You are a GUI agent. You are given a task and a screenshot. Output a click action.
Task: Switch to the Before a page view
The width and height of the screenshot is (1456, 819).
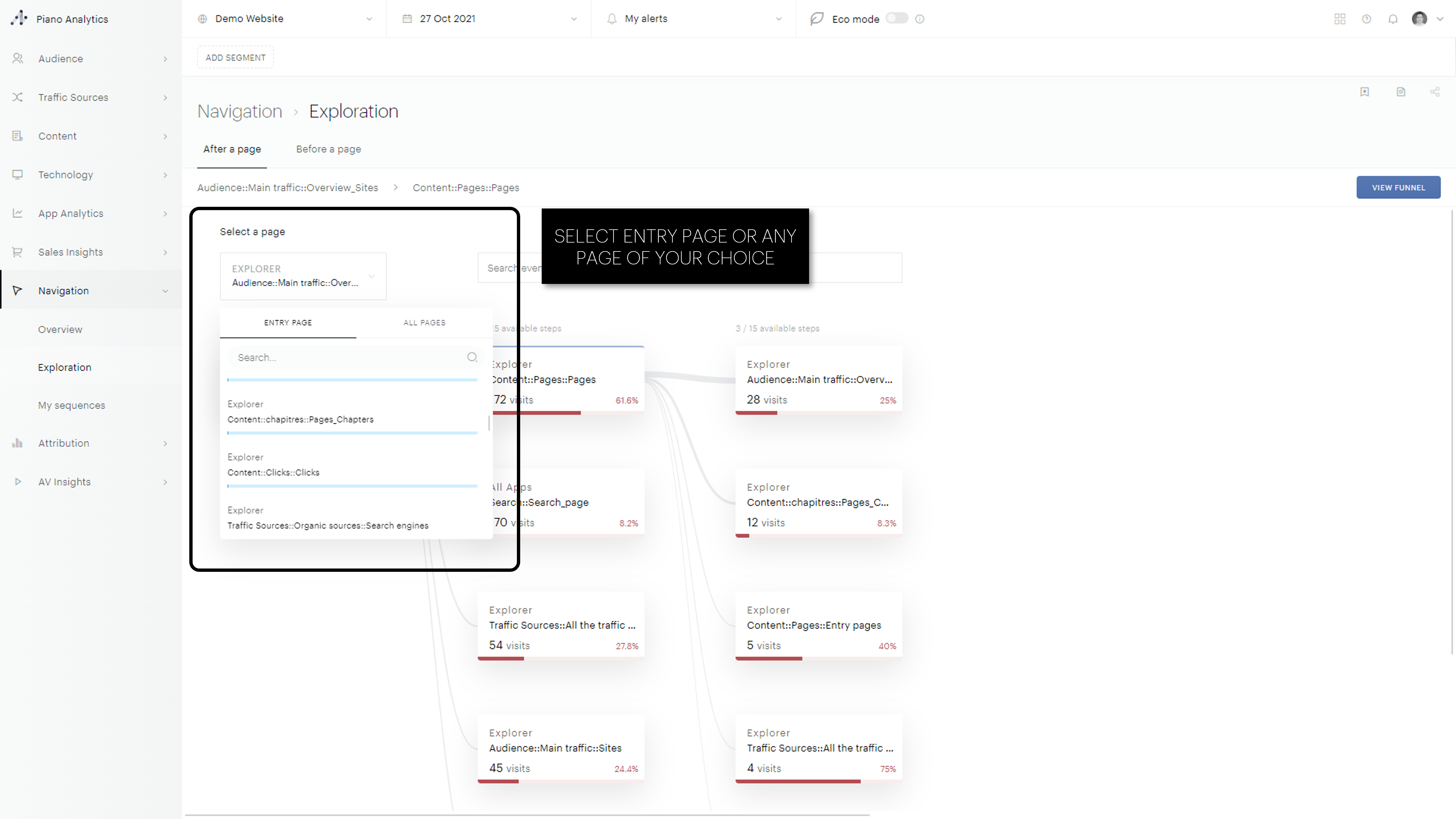(x=328, y=149)
